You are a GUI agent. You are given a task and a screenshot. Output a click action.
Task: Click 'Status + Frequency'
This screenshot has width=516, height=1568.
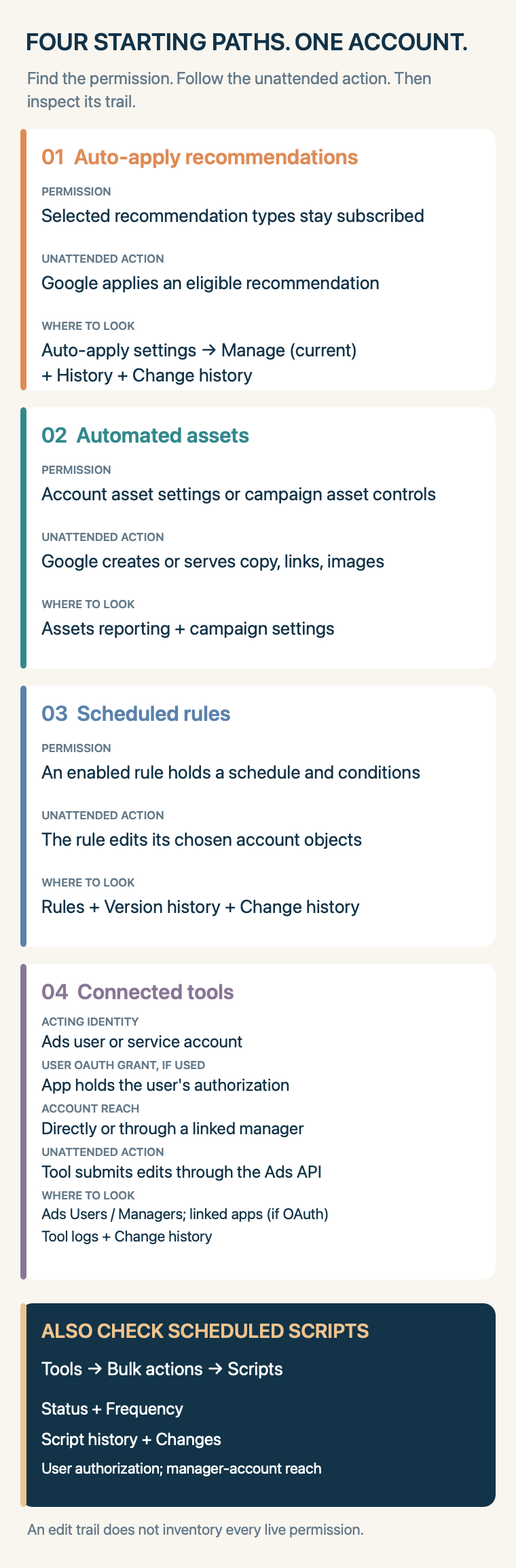112,1409
